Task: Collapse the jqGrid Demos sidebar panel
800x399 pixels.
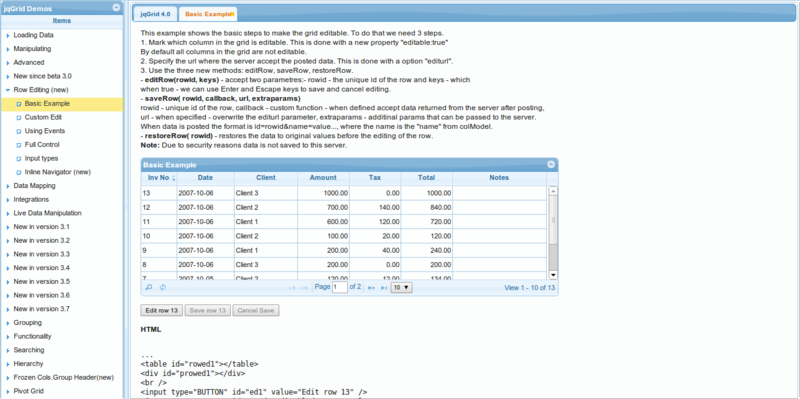Action: point(116,8)
